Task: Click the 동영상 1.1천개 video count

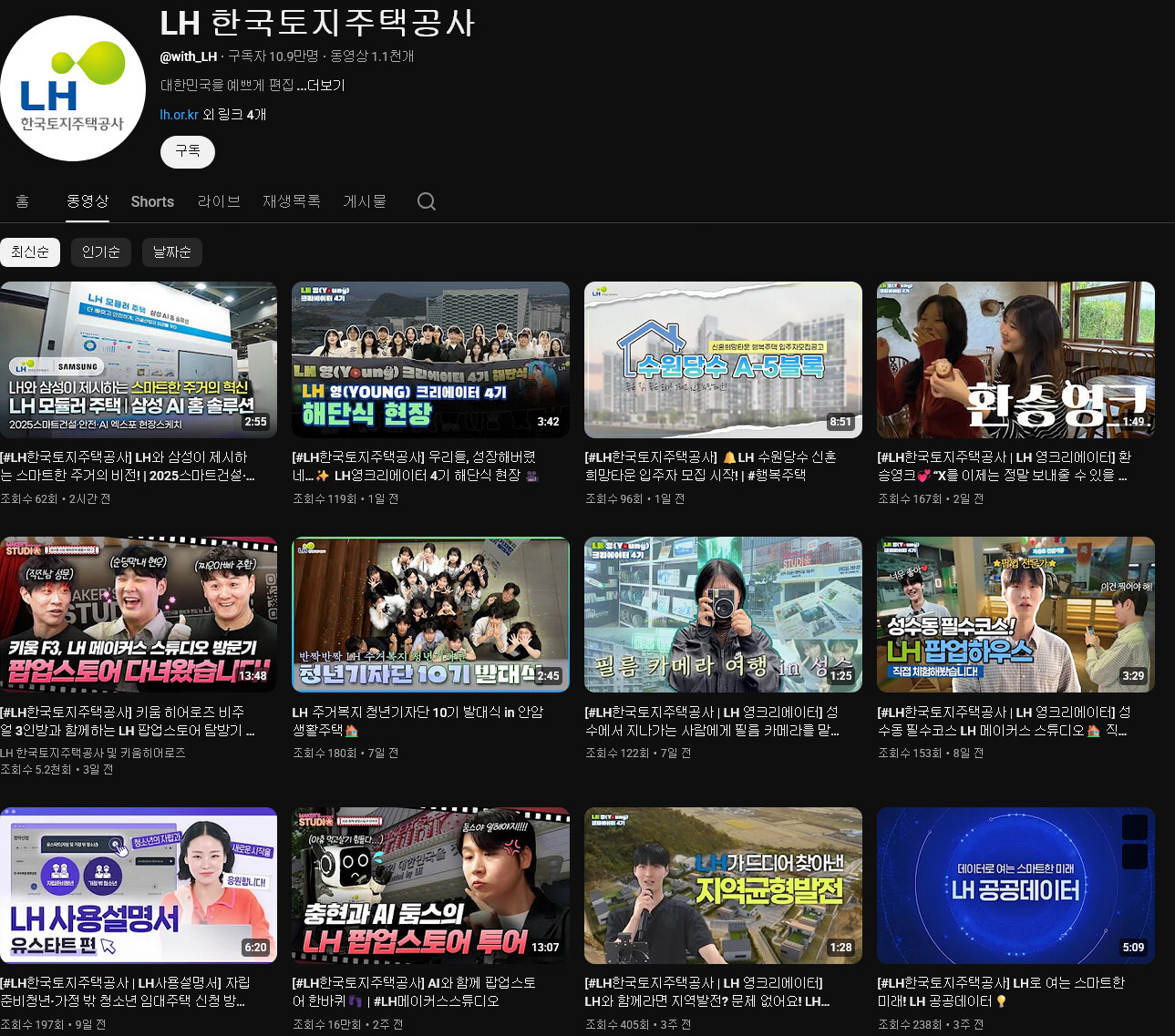Action: coord(372,56)
